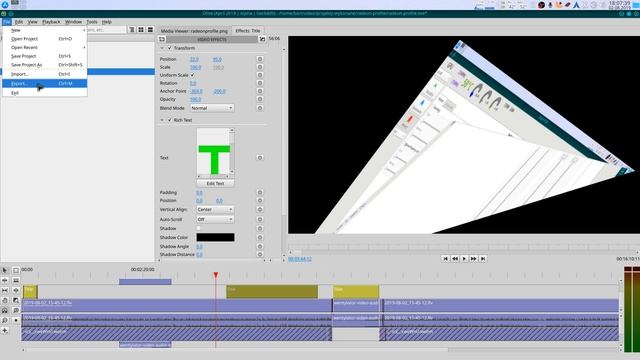Click the add video transition icon

(x=262, y=39)
